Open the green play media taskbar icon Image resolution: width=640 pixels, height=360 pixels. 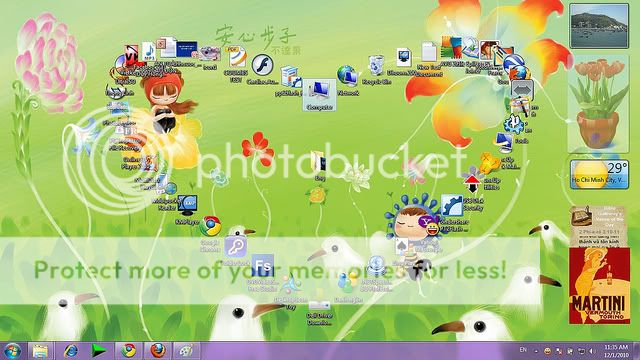tap(98, 351)
